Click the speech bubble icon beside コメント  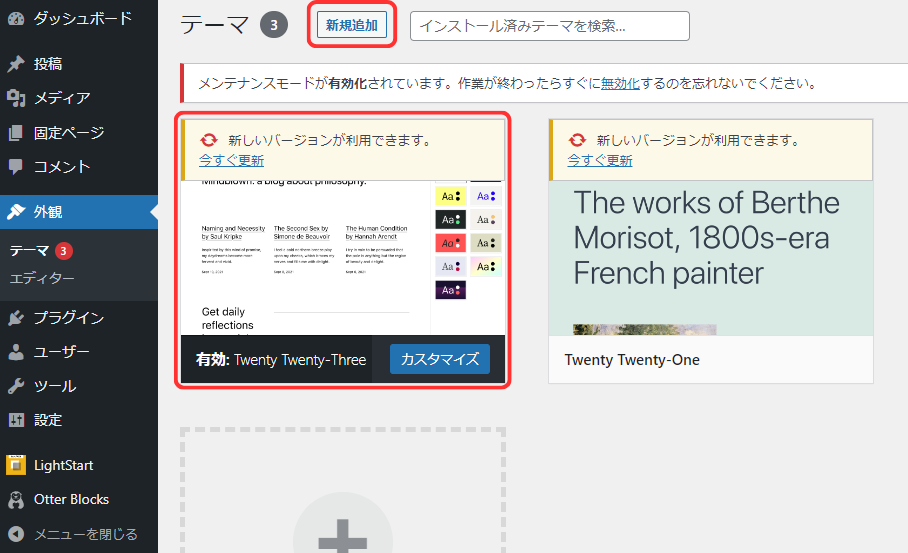pos(16,167)
